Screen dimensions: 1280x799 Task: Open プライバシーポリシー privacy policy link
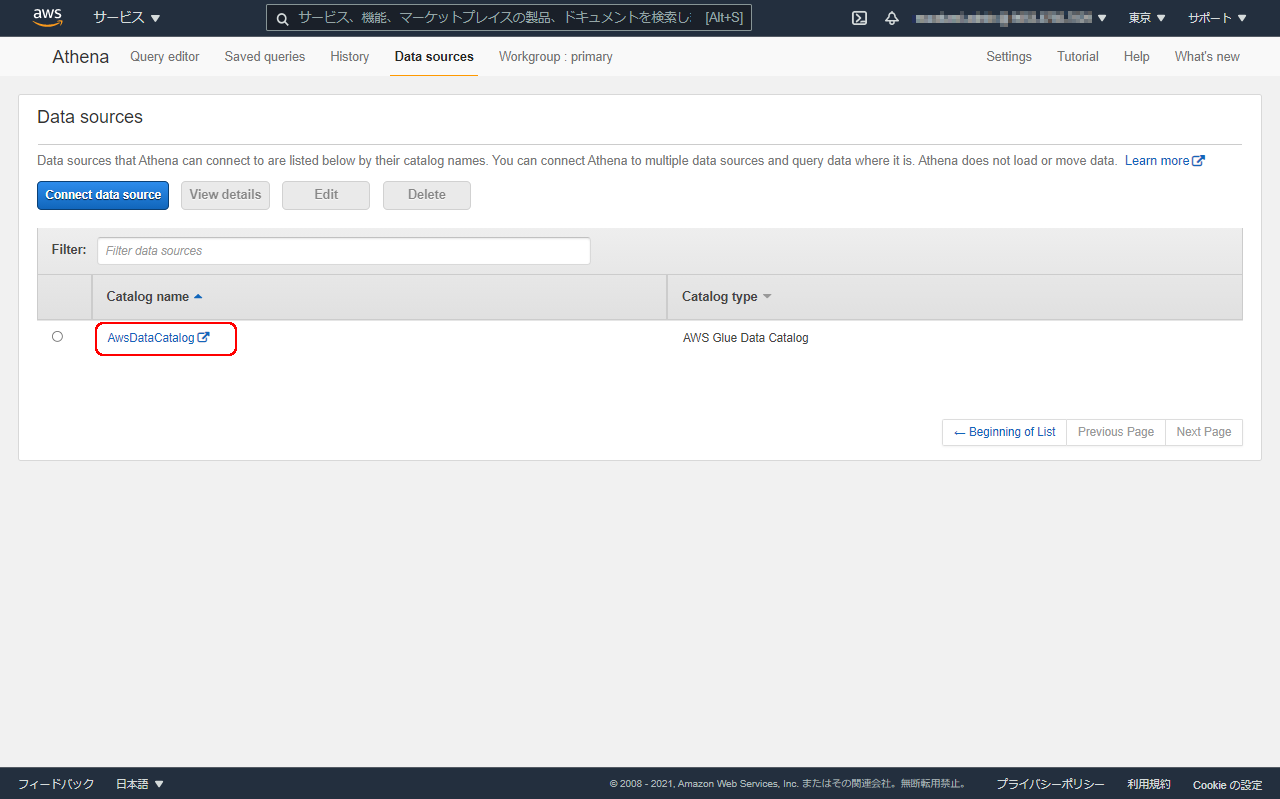pos(1050,784)
